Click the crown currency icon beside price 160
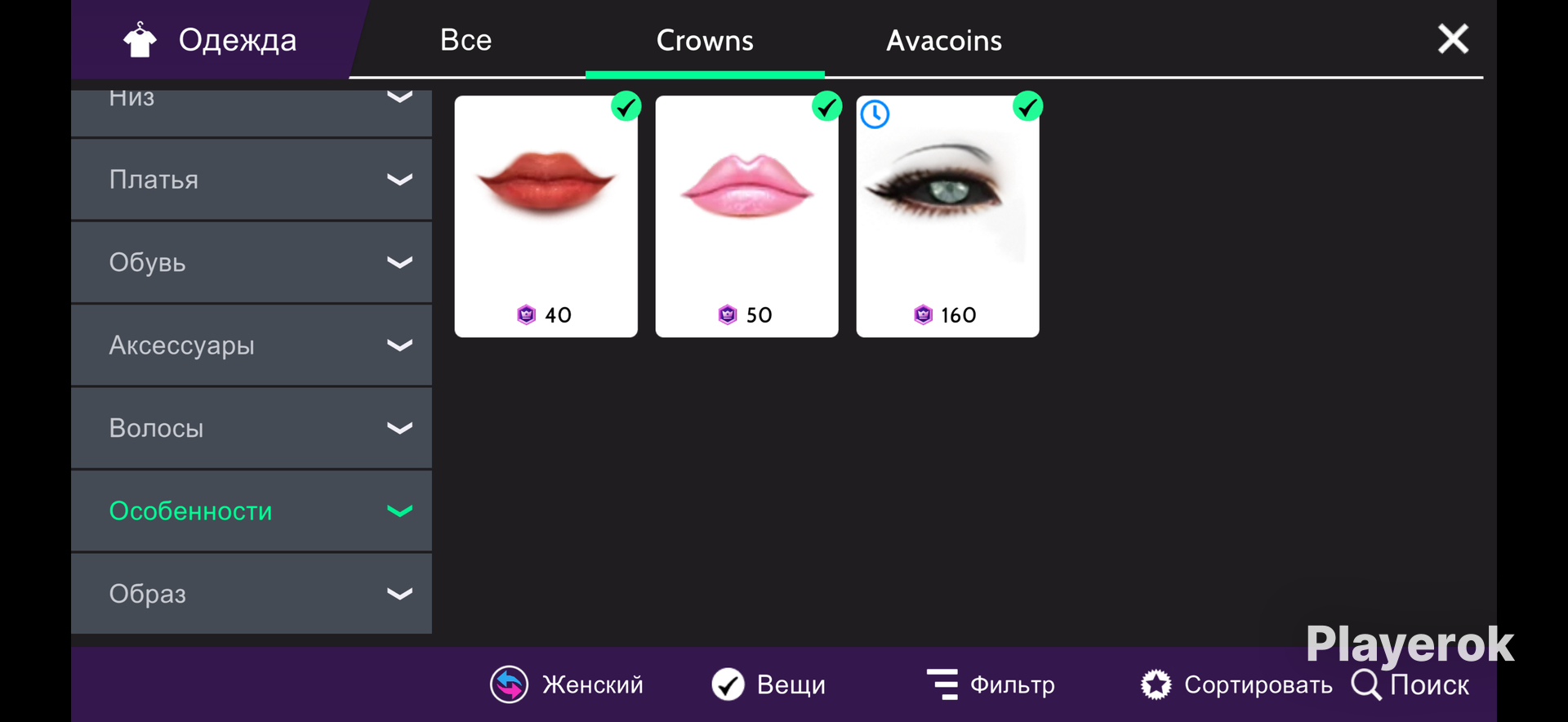This screenshot has width=1568, height=722. point(923,314)
